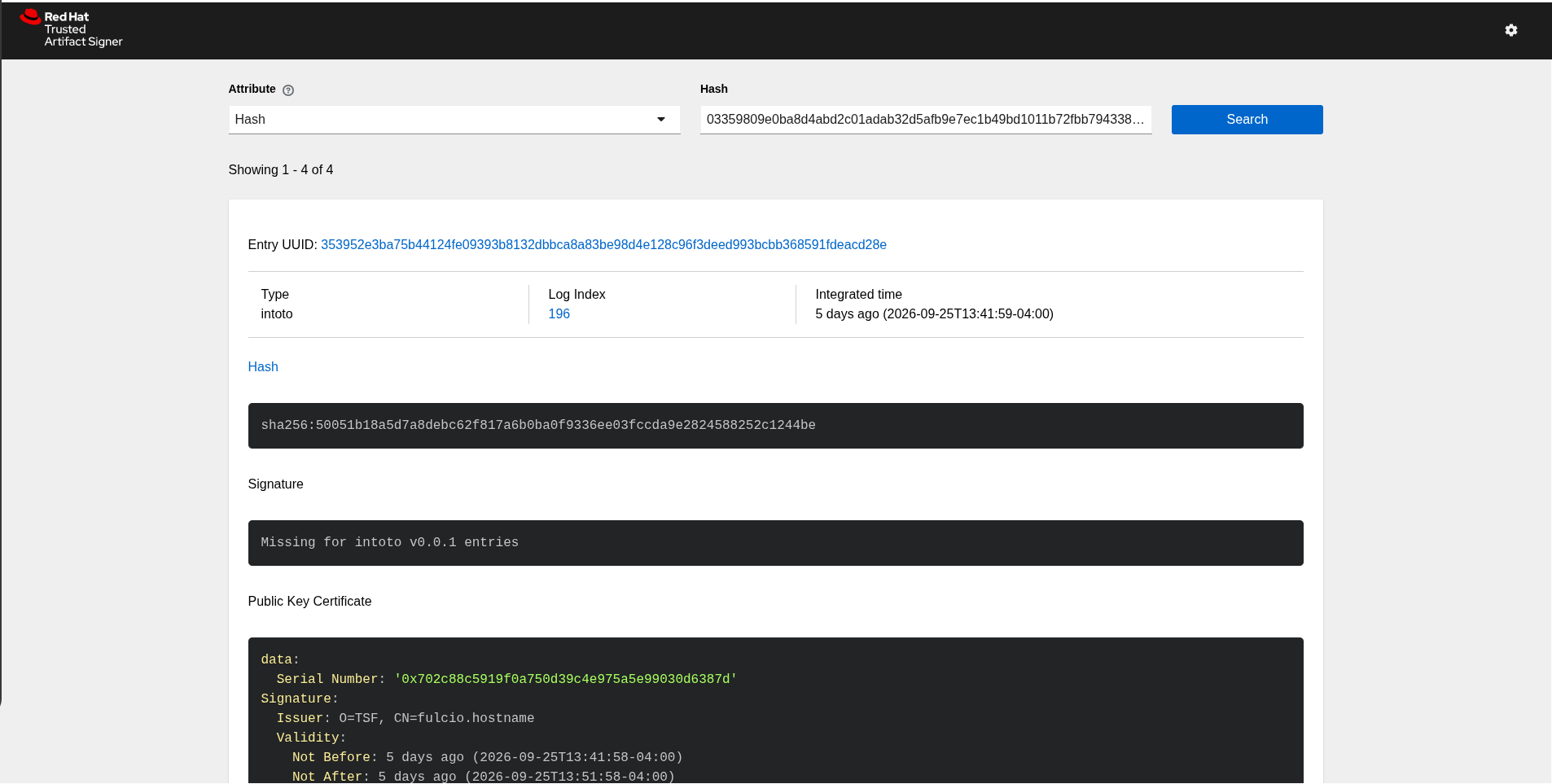Screen dimensions: 1552x784
Task: Select the sha256 hash value text
Action: (538, 425)
